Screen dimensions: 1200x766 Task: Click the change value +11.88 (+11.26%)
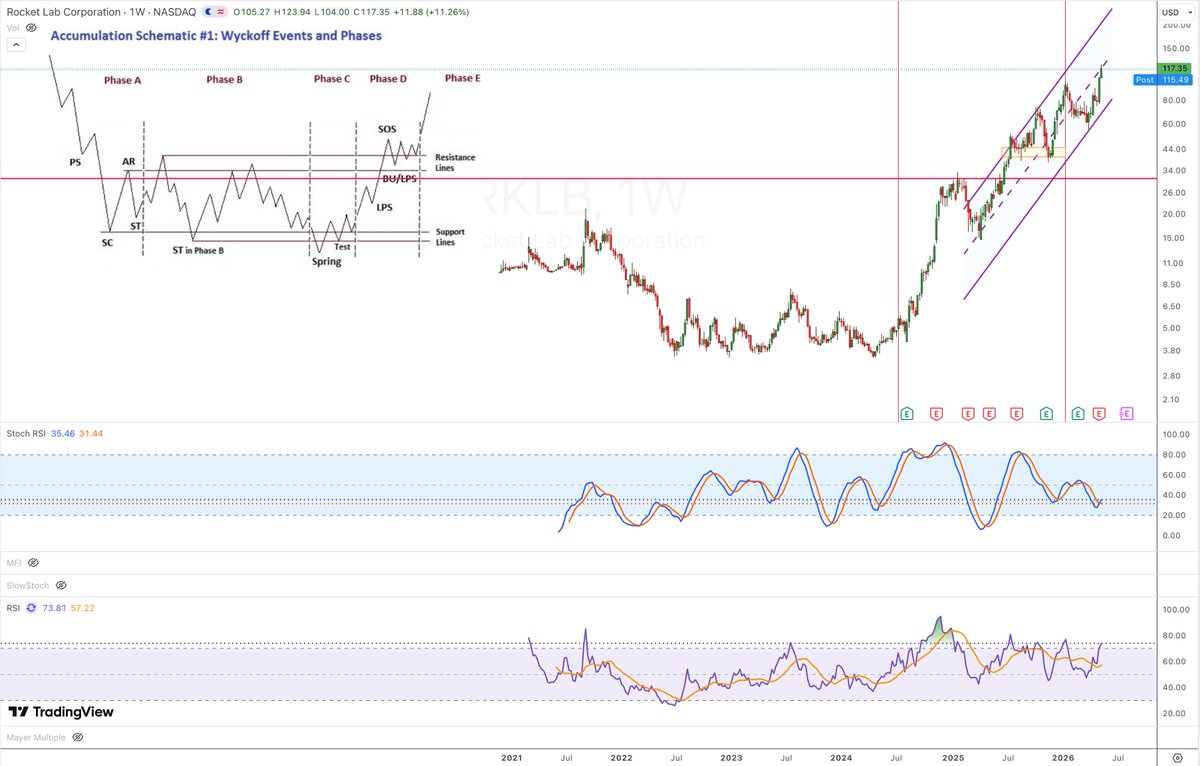pos(433,12)
